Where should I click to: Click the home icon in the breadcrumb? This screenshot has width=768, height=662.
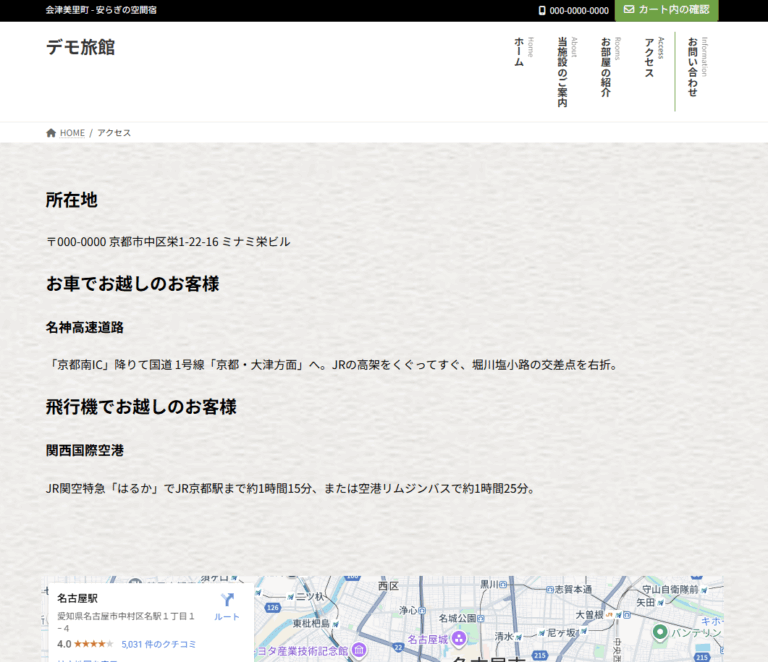51,133
